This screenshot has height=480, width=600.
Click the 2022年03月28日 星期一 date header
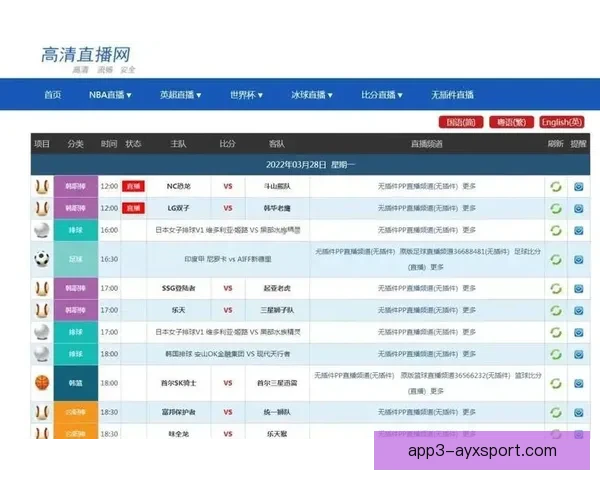310,165
